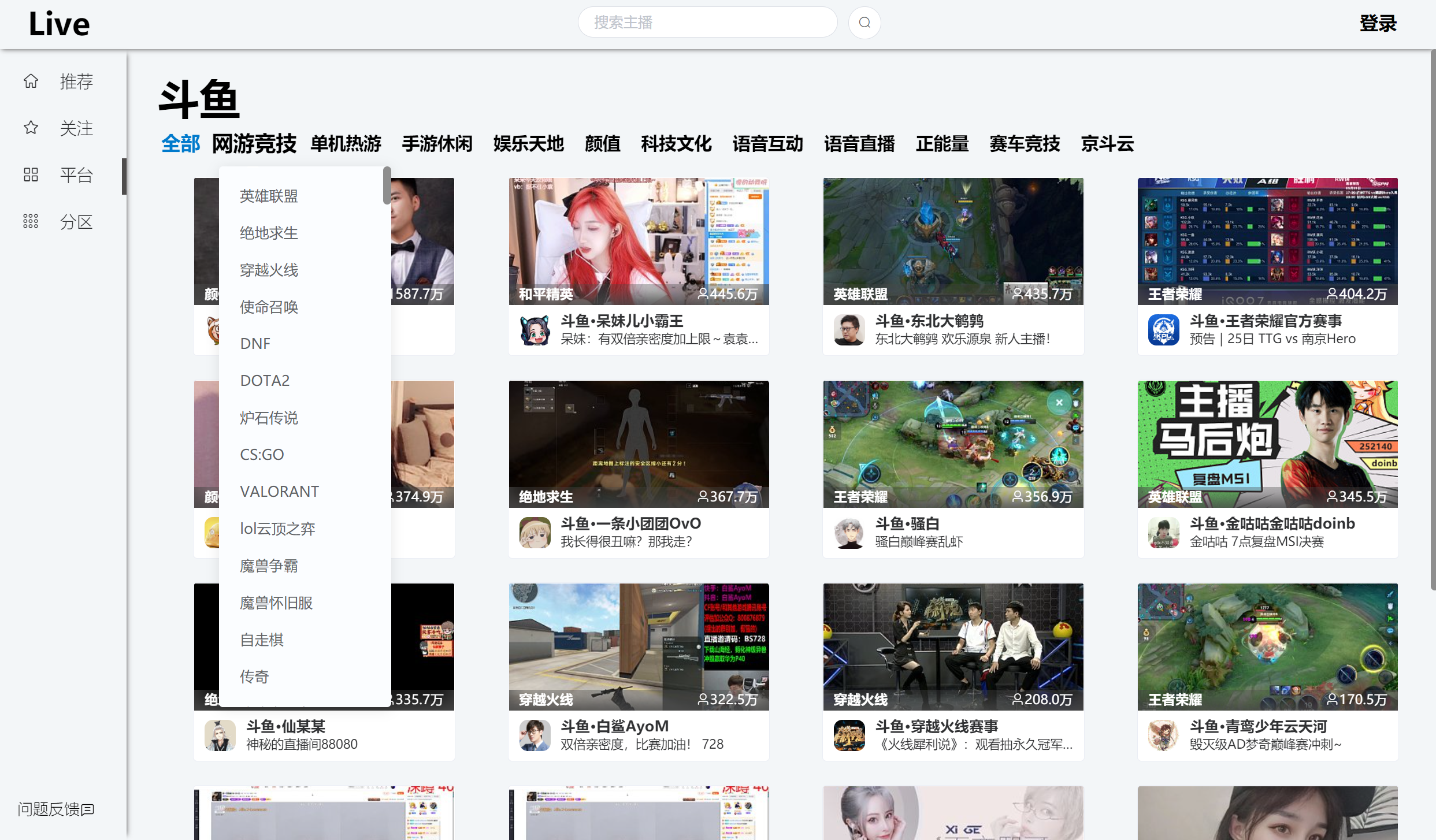Click the 搜索主播 search input field
This screenshot has width=1436, height=840.
pos(707,23)
